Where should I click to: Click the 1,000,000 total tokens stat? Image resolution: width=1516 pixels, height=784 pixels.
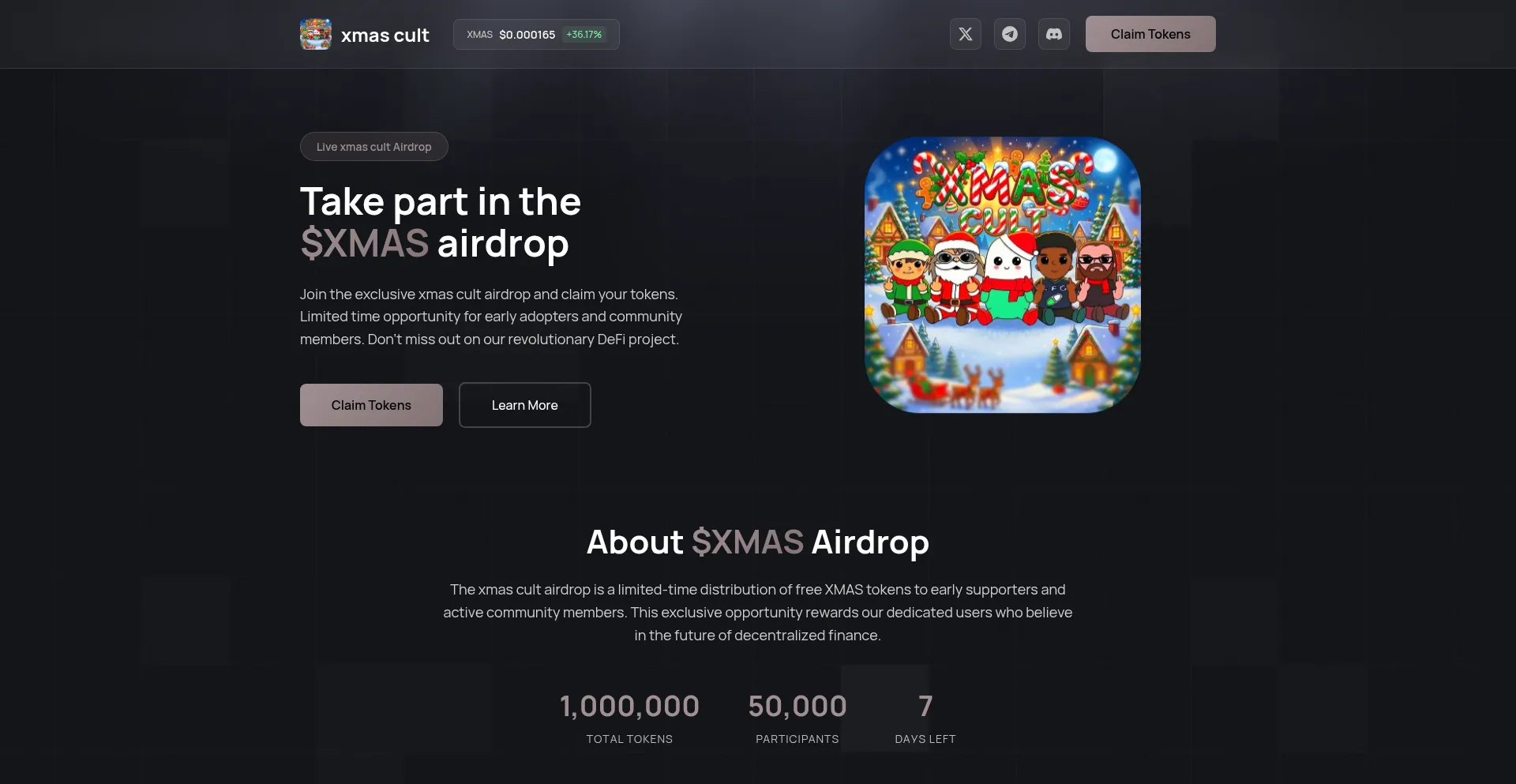(629, 706)
